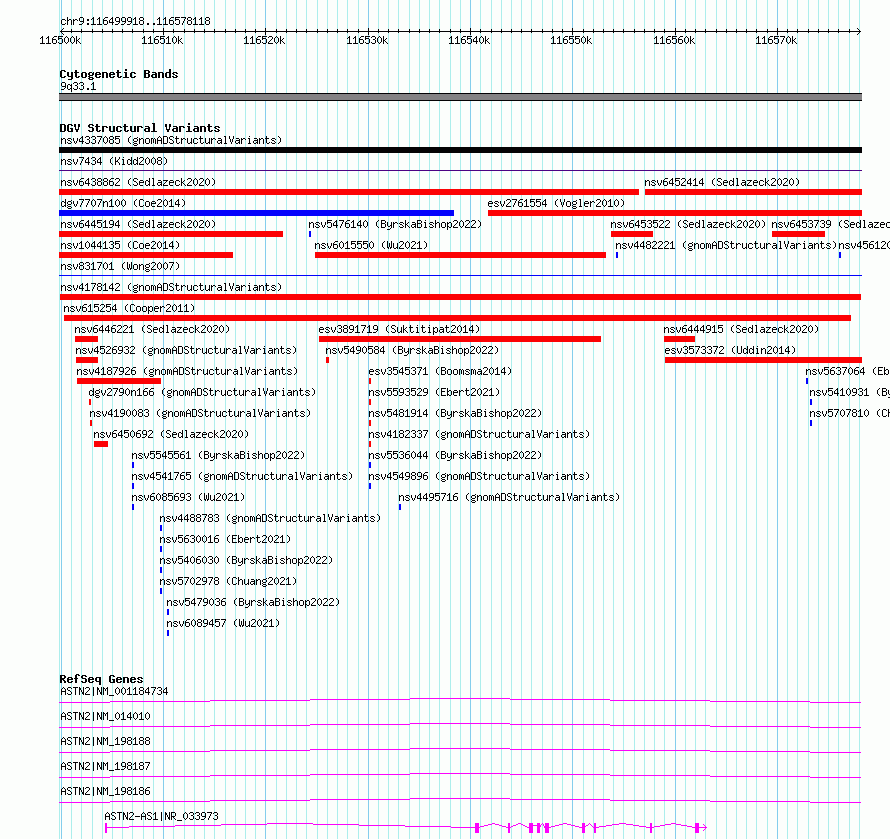Image resolution: width=890 pixels, height=839 pixels.
Task: Open nsv4549896 gnomAD variant label
Action: tap(479, 476)
